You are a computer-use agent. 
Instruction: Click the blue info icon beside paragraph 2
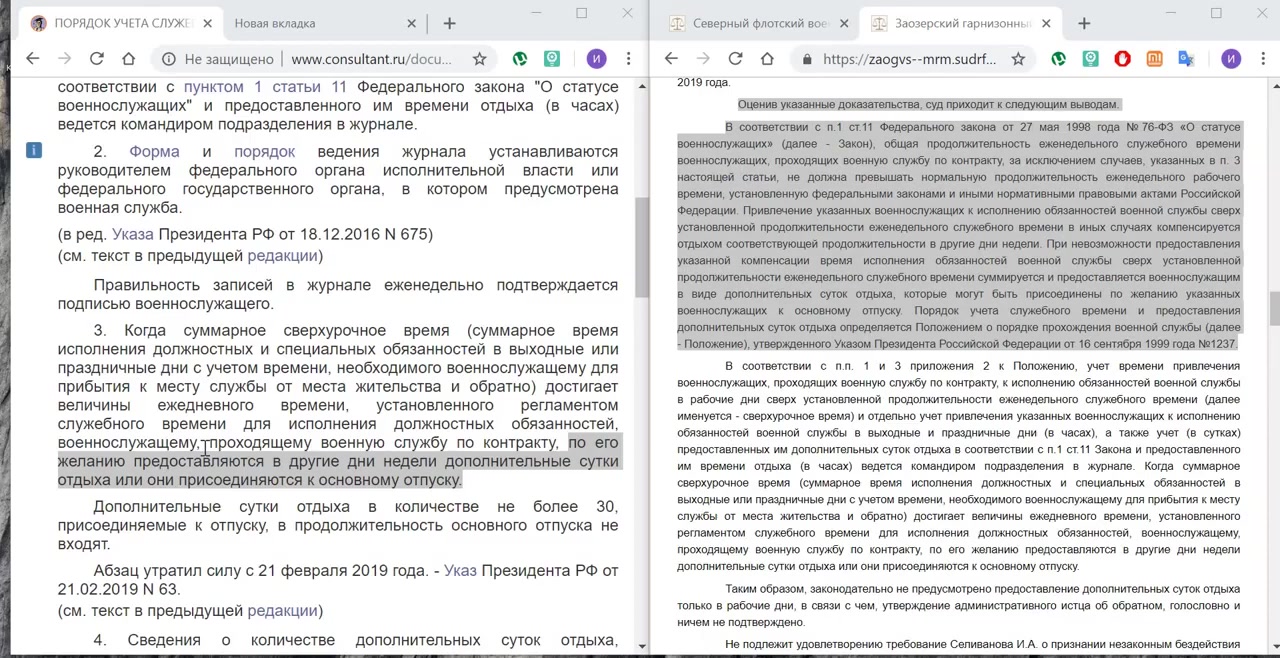click(x=34, y=150)
